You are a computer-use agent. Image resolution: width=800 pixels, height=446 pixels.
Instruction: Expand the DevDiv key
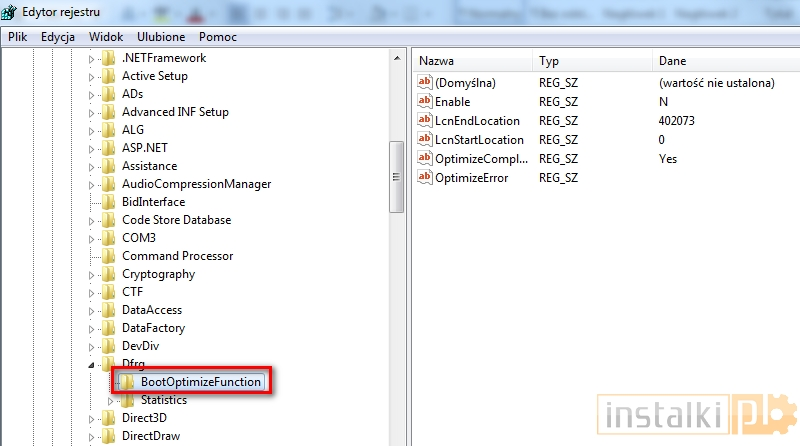click(91, 347)
